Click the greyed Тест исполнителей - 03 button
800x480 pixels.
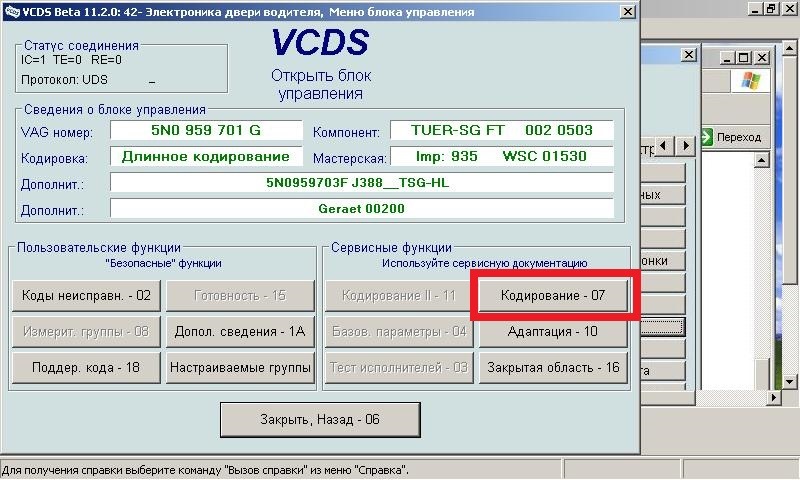point(399,367)
